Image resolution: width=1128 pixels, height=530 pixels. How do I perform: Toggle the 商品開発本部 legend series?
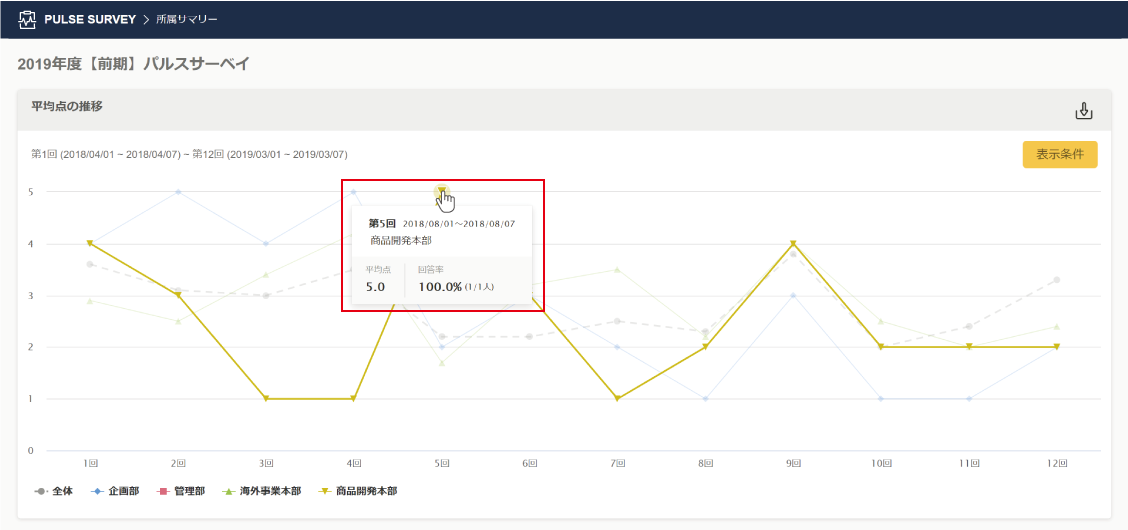point(356,491)
